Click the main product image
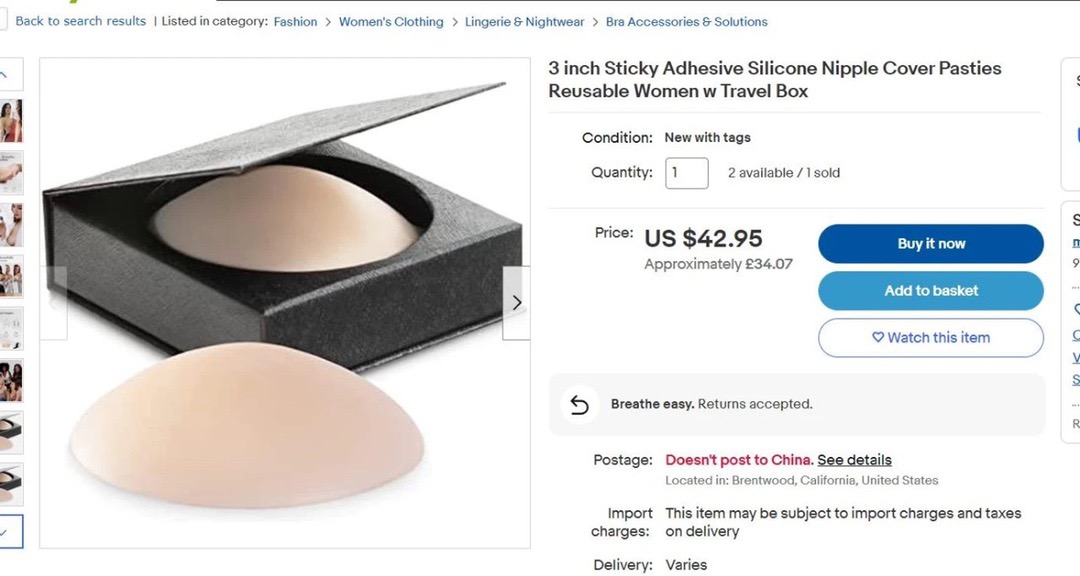The width and height of the screenshot is (1080, 576). [x=285, y=300]
